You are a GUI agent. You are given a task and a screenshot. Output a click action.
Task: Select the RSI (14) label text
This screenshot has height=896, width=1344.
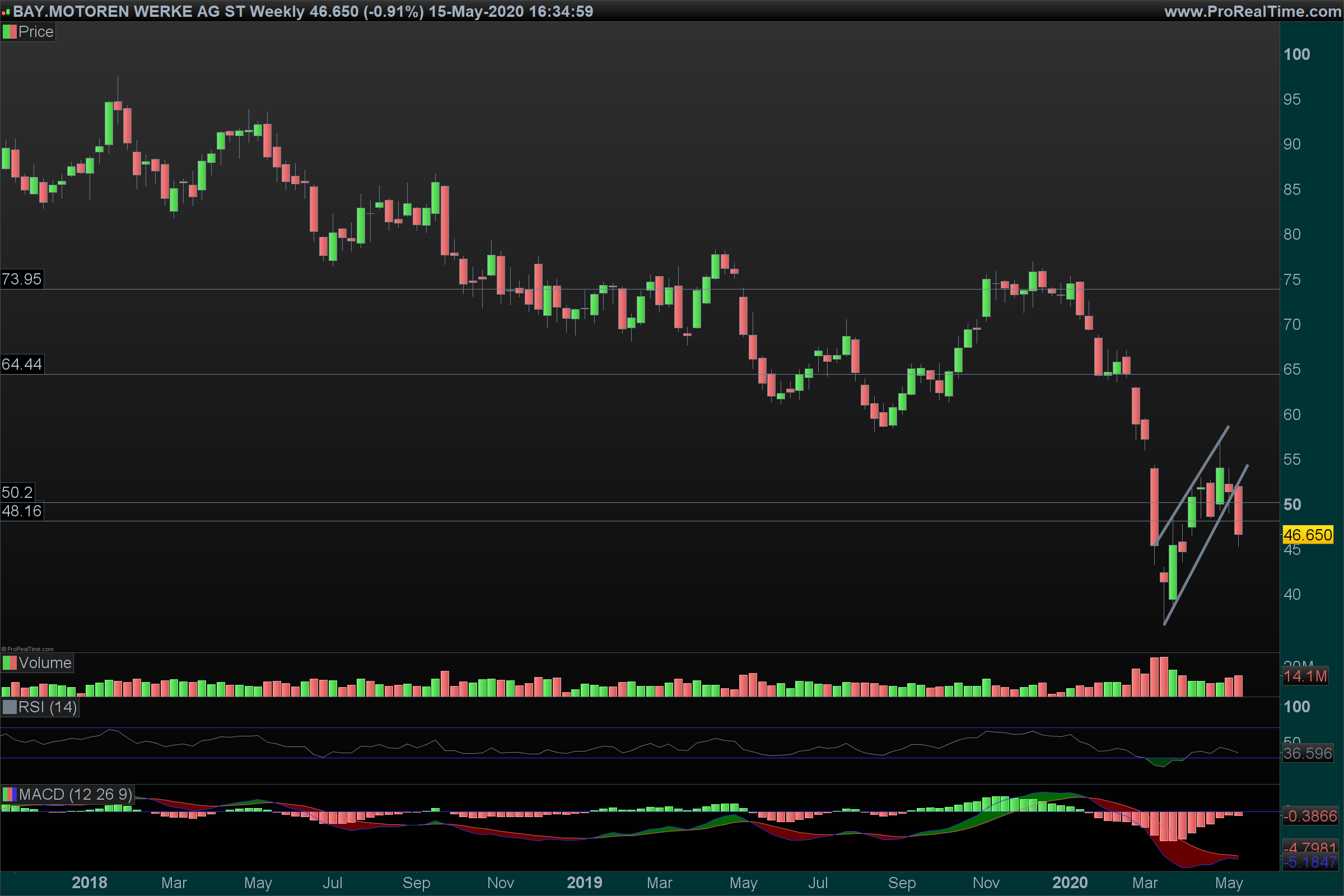[48, 707]
